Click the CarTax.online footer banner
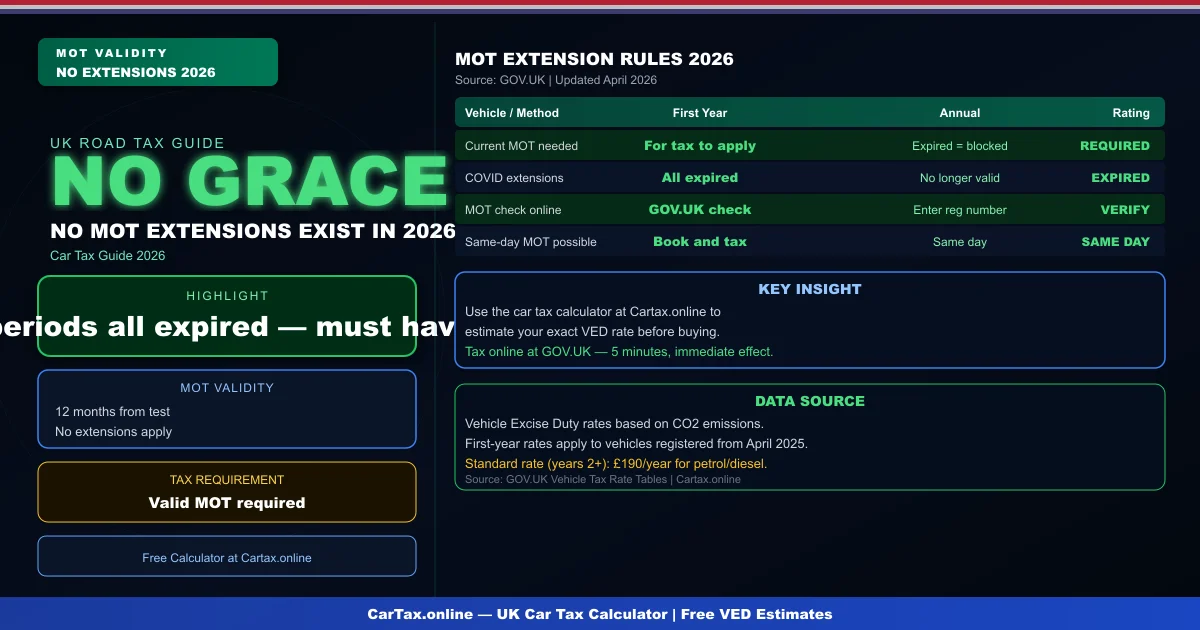Image resolution: width=1200 pixels, height=630 pixels. click(x=600, y=614)
